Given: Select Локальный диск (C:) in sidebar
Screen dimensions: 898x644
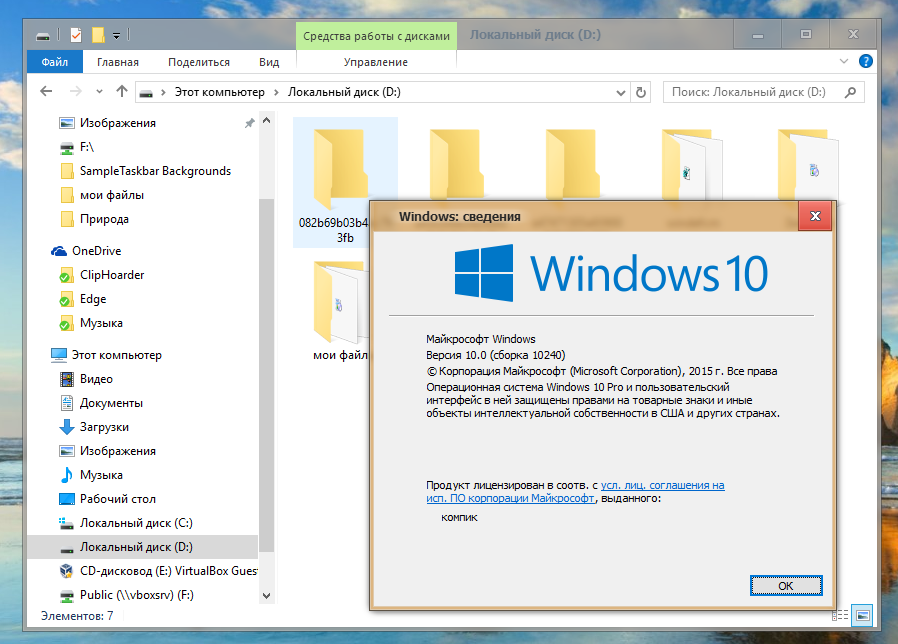Looking at the screenshot, I should click(x=136, y=523).
